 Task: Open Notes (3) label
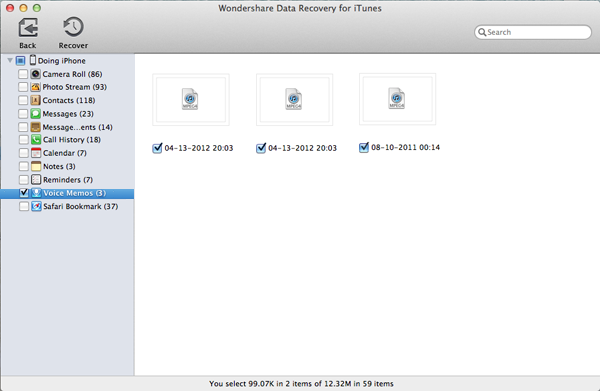59,167
